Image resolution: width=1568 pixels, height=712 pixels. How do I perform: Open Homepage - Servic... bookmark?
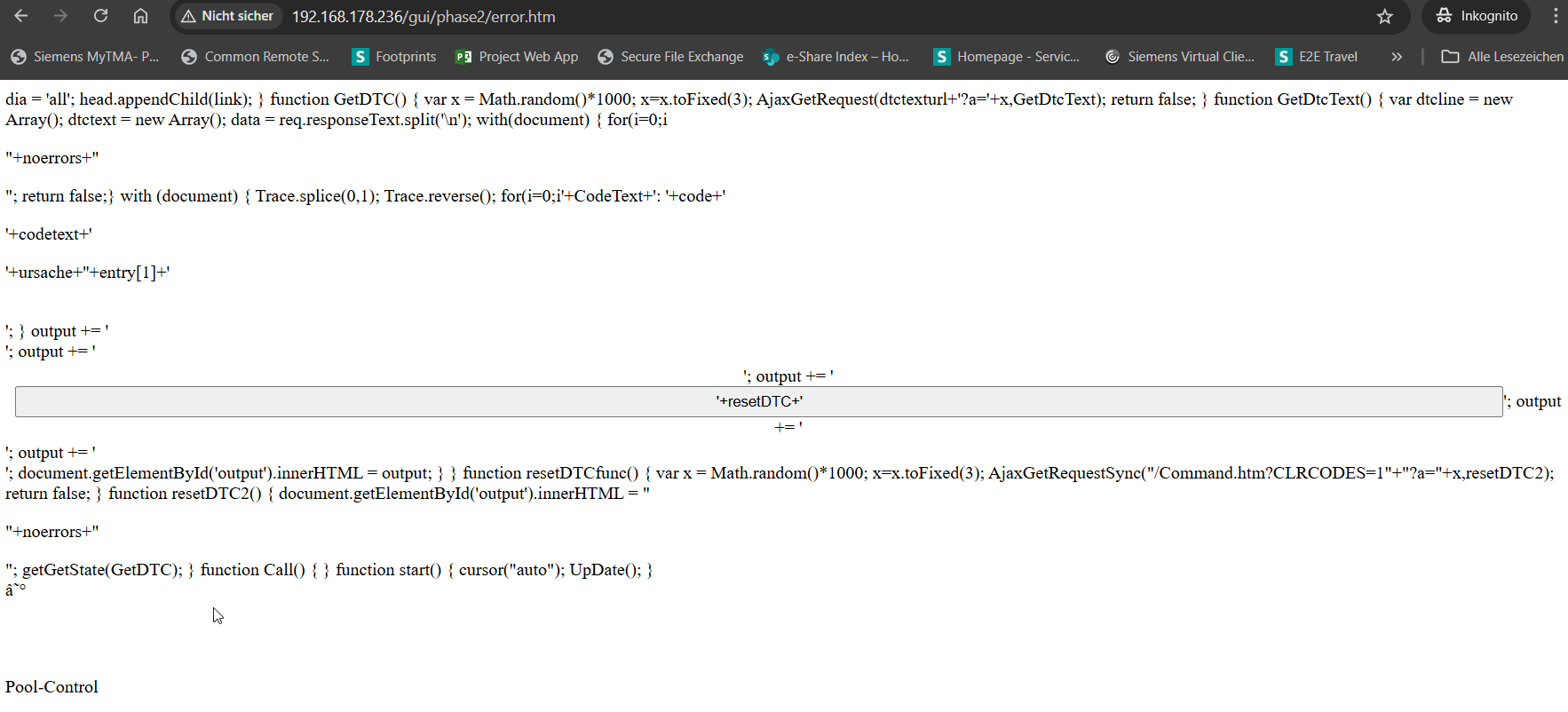click(1007, 57)
